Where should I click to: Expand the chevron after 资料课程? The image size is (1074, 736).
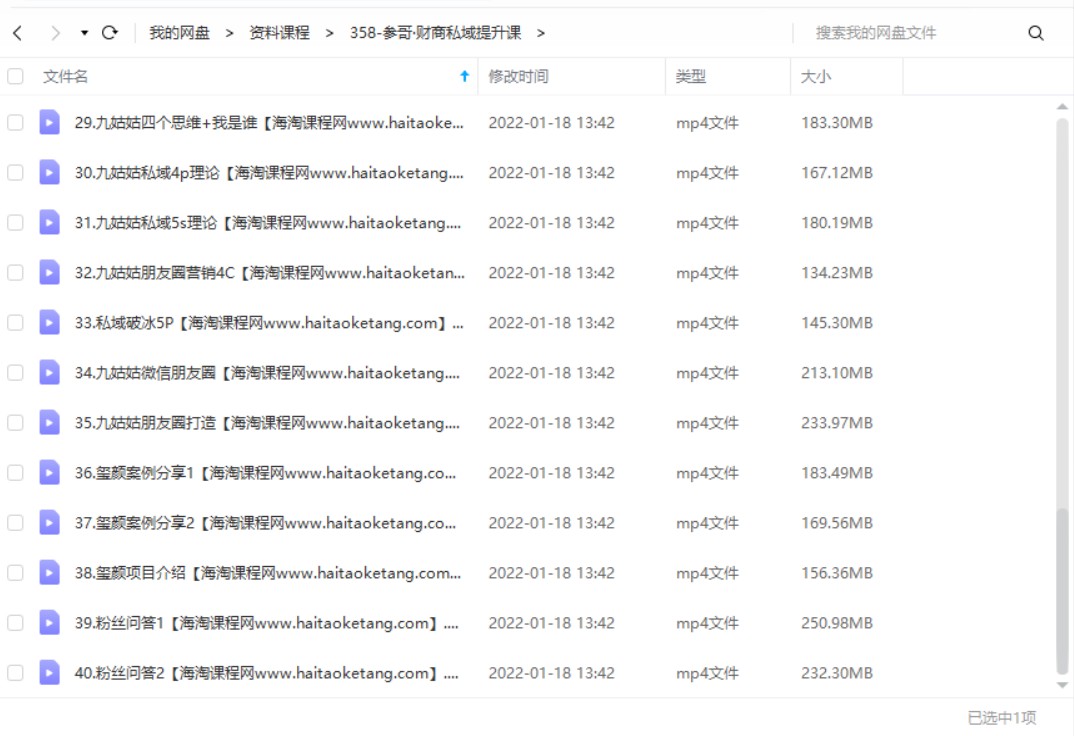pyautogui.click(x=329, y=33)
